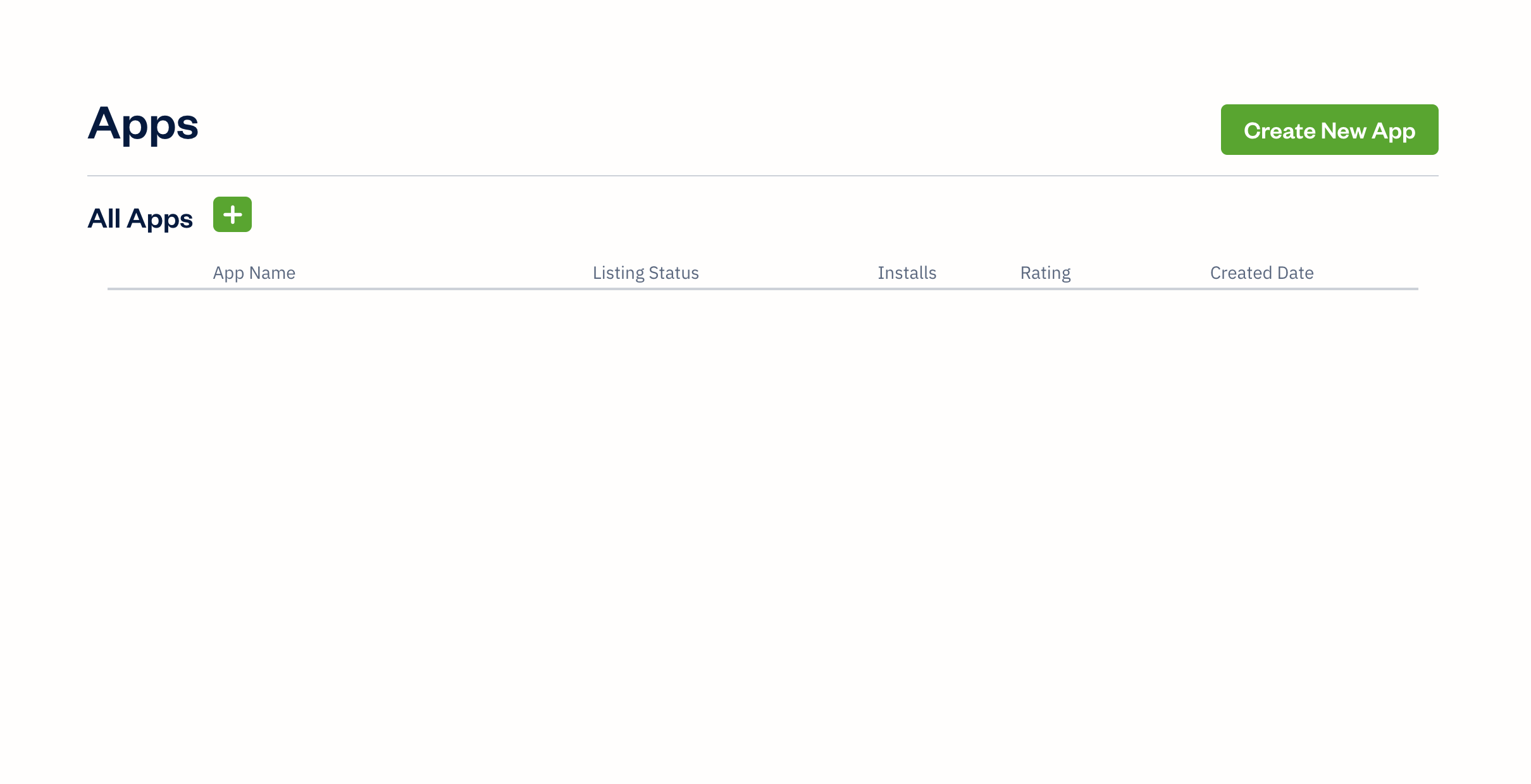Click the green plus icon beside All Apps
This screenshot has height=784, width=1531.
pyautogui.click(x=232, y=214)
